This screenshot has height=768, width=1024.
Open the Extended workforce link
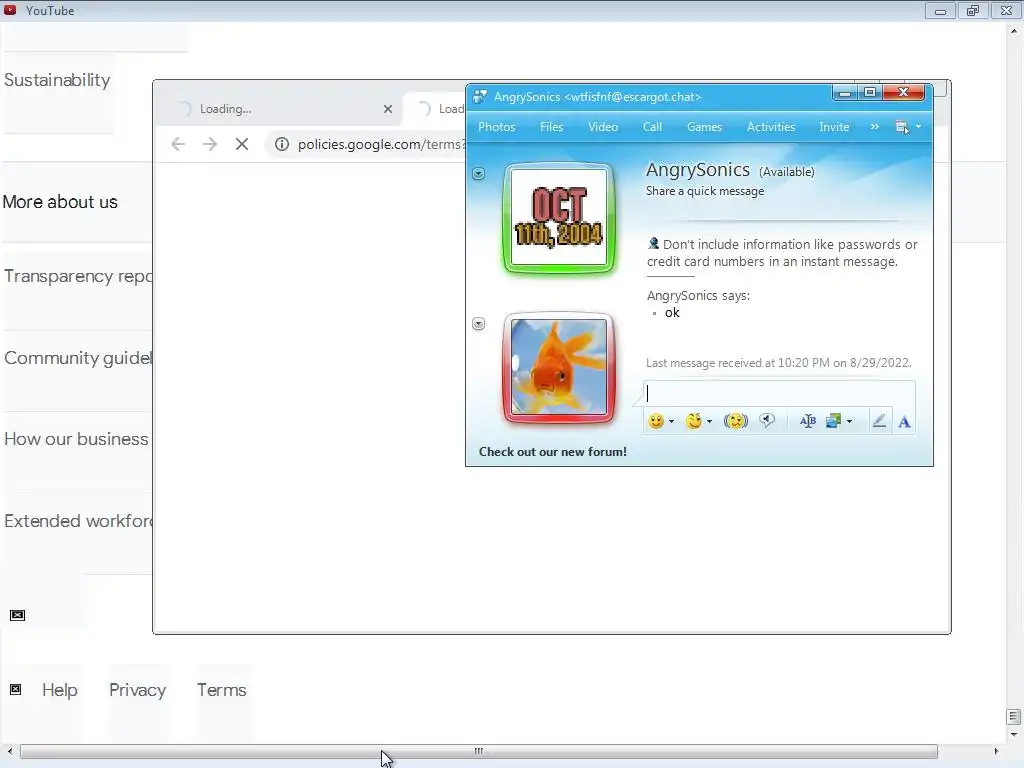pyautogui.click(x=78, y=521)
